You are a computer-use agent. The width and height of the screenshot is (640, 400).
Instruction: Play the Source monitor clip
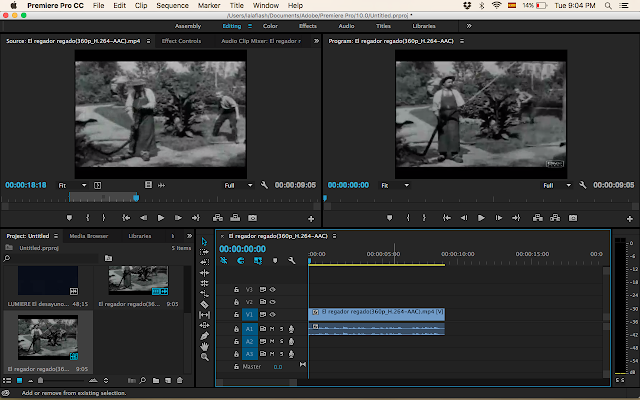click(161, 218)
